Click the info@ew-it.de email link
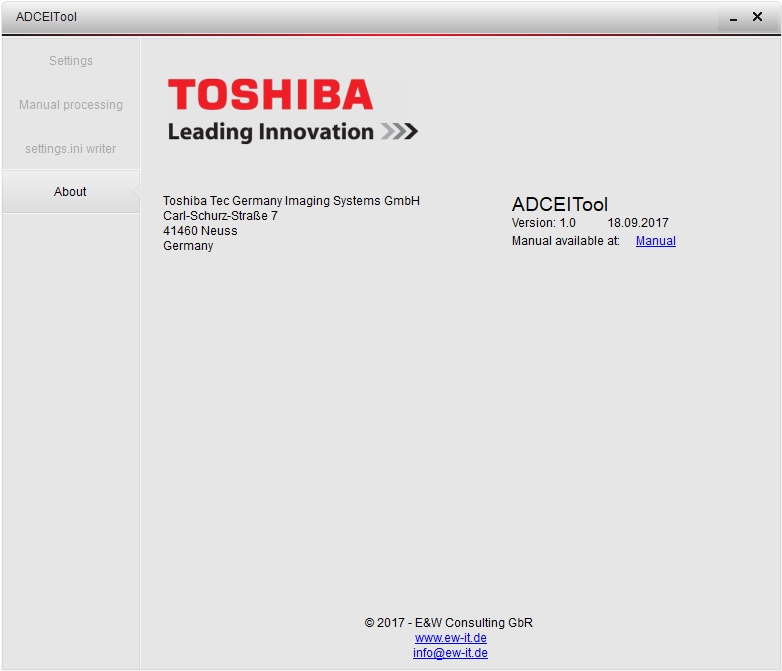 pyautogui.click(x=450, y=653)
